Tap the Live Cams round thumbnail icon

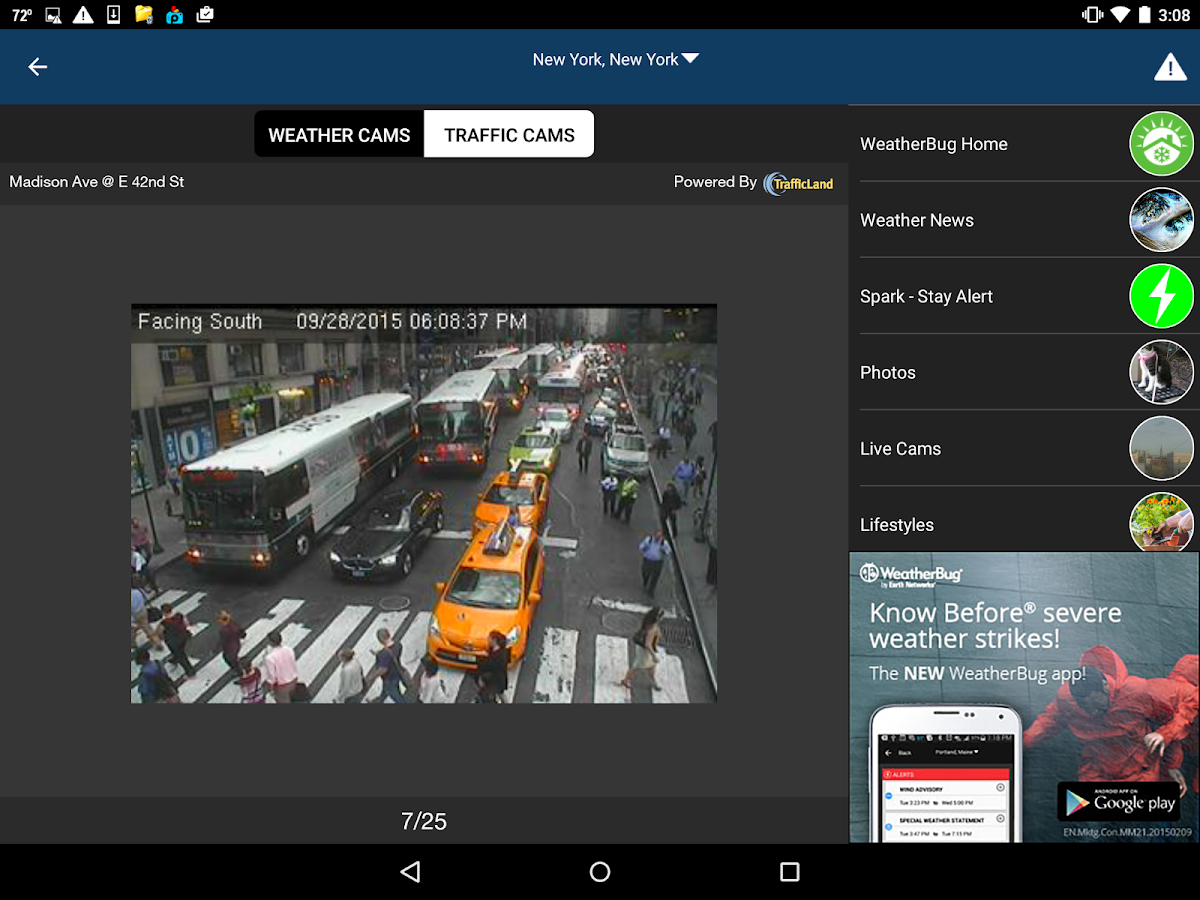(x=1162, y=448)
